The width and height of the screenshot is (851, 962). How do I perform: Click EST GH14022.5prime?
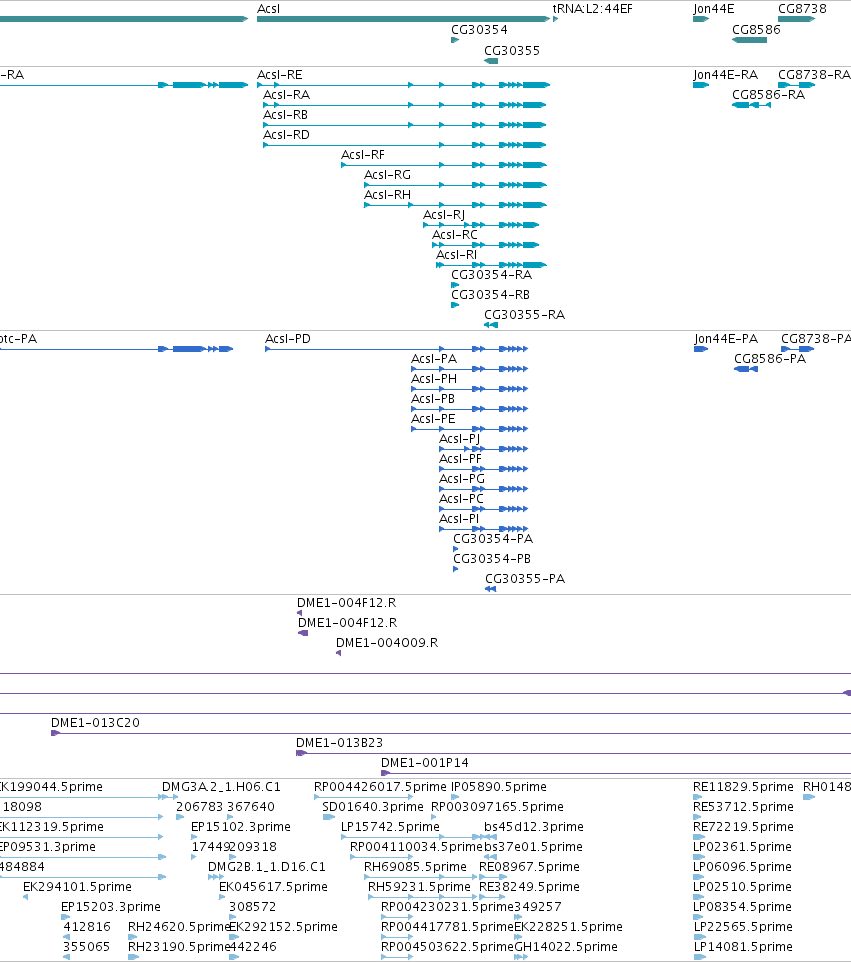566,947
